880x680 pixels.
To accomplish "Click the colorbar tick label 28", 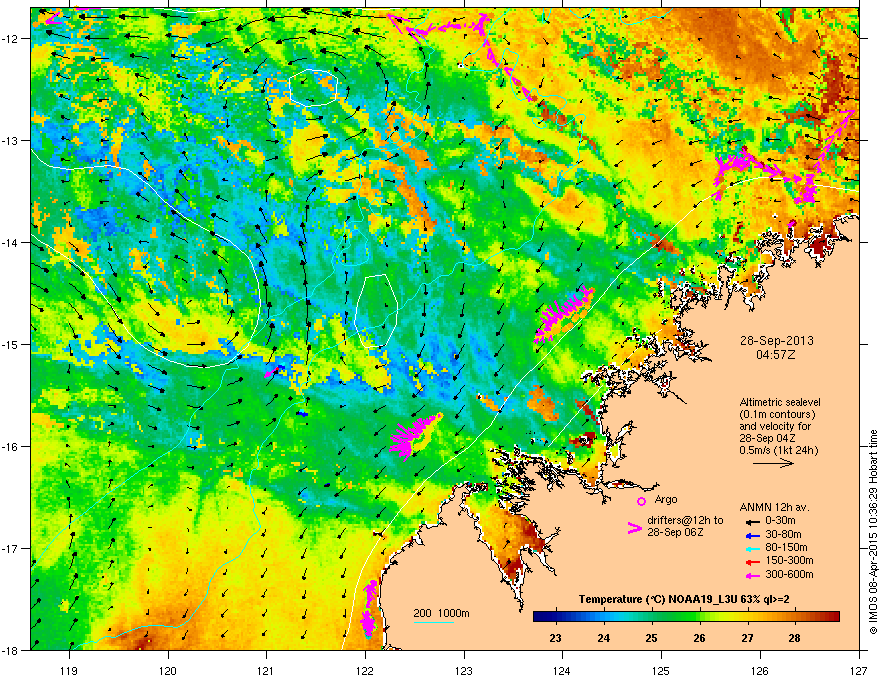I will (x=794, y=638).
